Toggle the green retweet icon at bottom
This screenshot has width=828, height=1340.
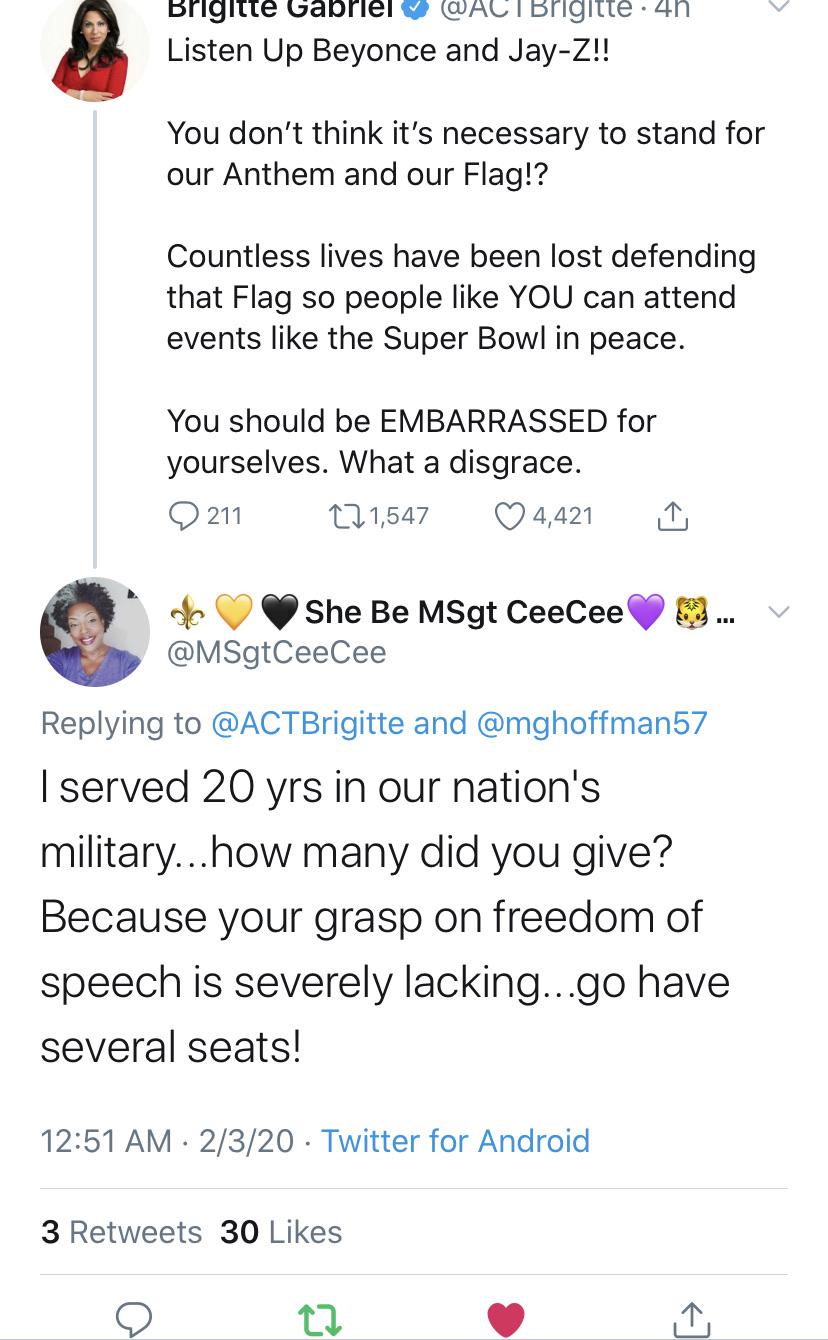click(x=321, y=1319)
